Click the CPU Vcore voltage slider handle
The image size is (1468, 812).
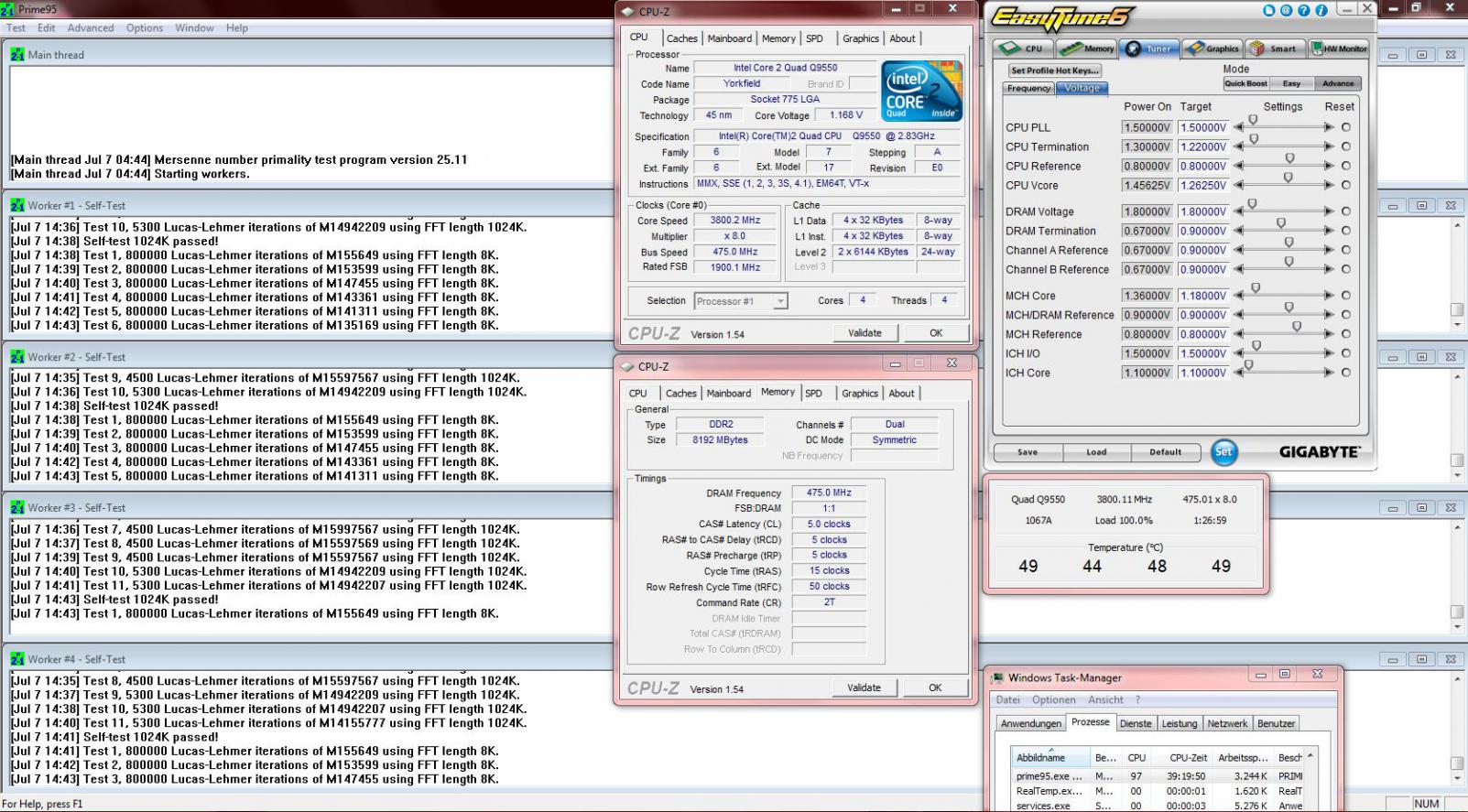coord(1288,179)
